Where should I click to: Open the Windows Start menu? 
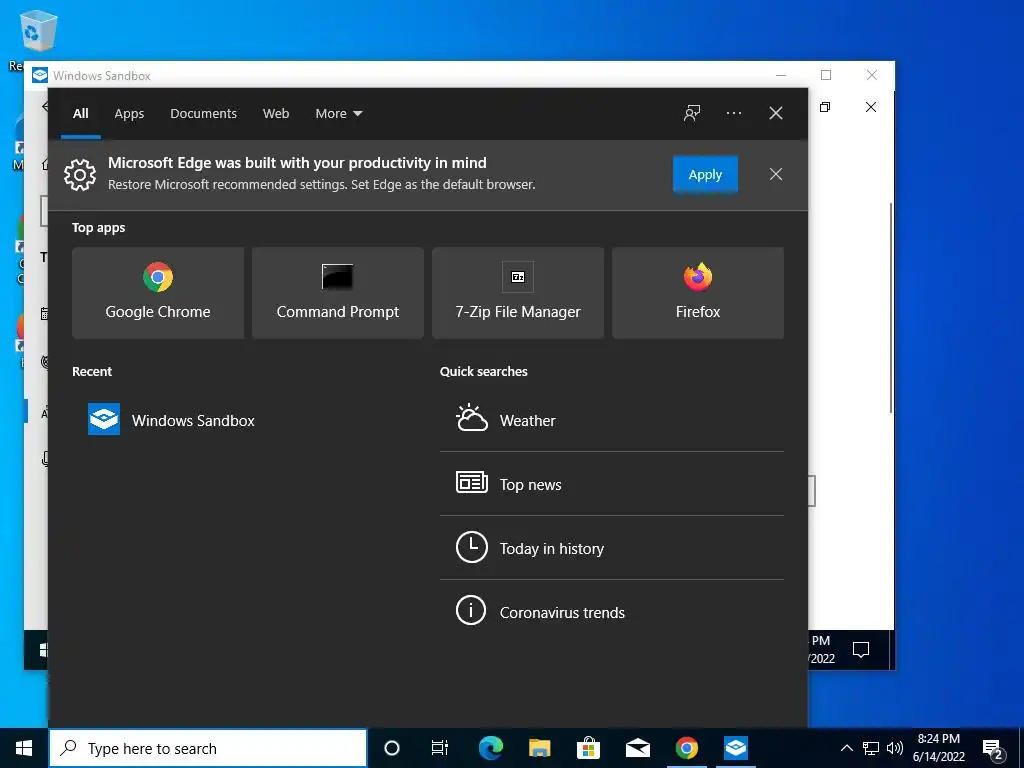click(24, 748)
